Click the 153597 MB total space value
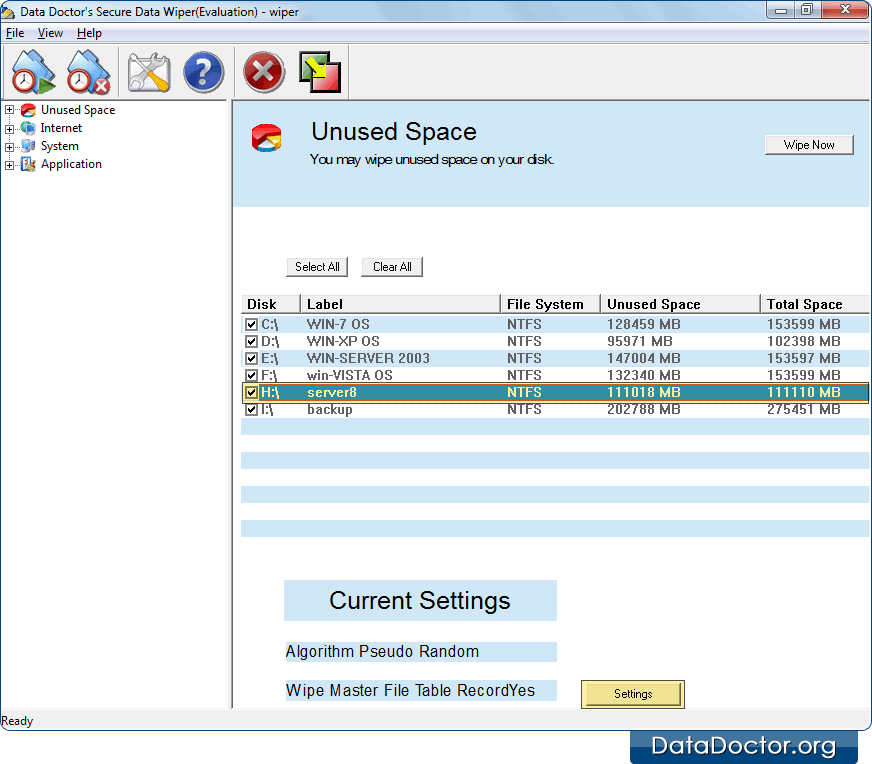872x764 pixels. [x=804, y=358]
